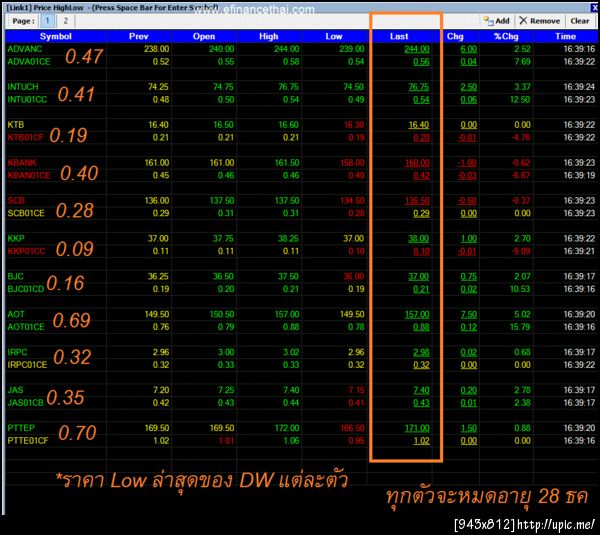
Task: Select the KBAN01CE symbol
Action: [x=29, y=175]
